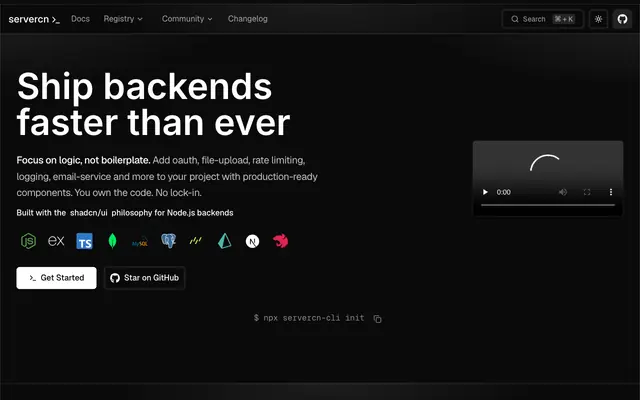Seek on the video progress bar
The width and height of the screenshot is (640, 400).
548,205
